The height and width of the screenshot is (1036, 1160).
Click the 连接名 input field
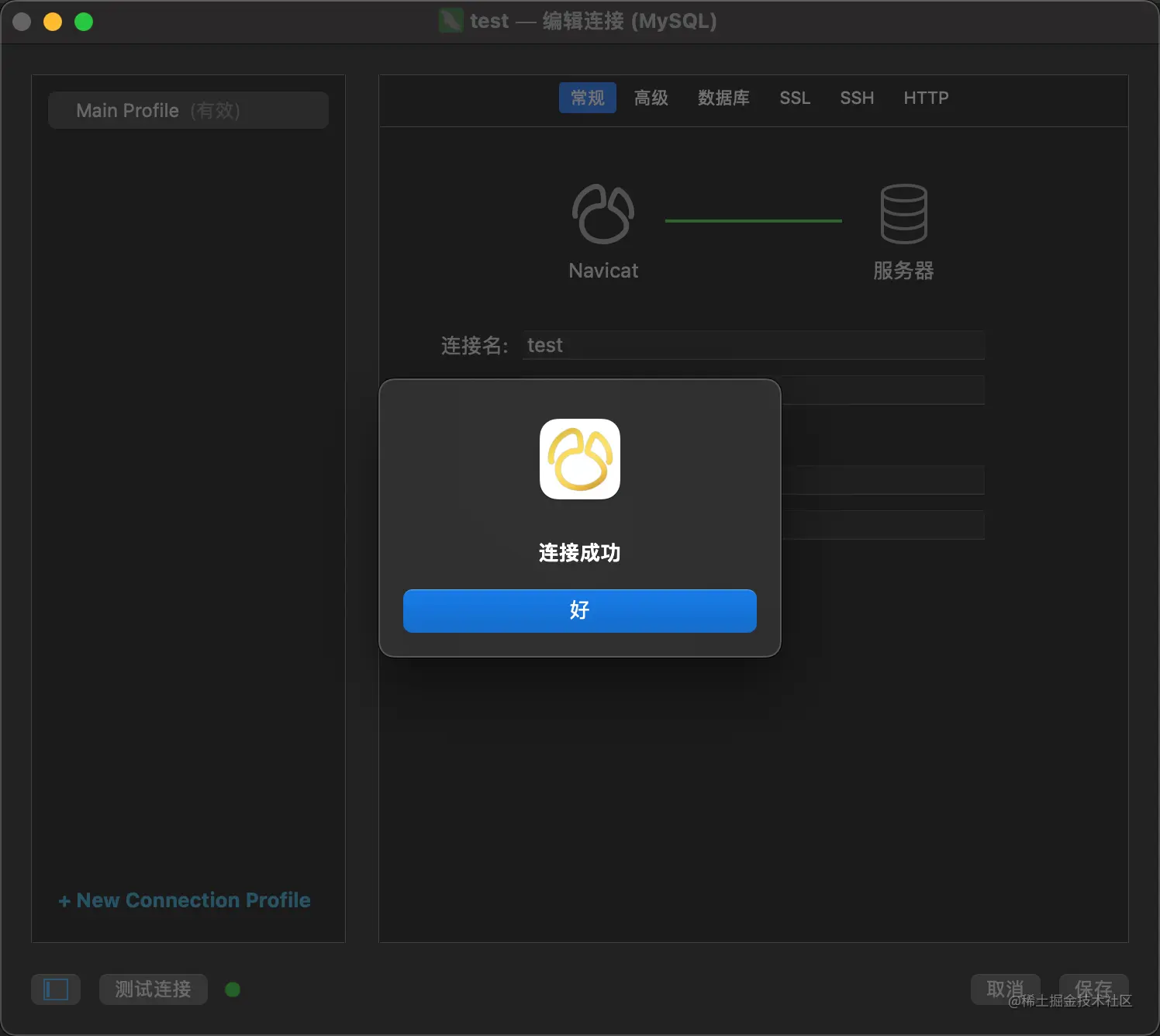click(x=753, y=345)
